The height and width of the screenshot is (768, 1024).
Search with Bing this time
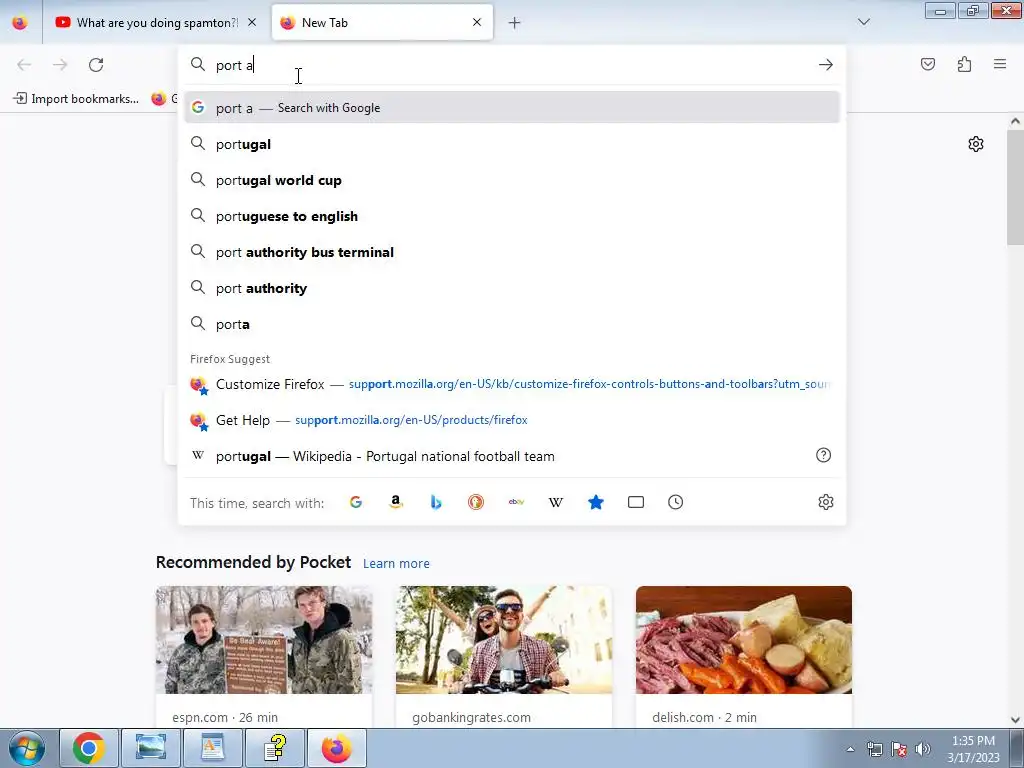coord(436,502)
